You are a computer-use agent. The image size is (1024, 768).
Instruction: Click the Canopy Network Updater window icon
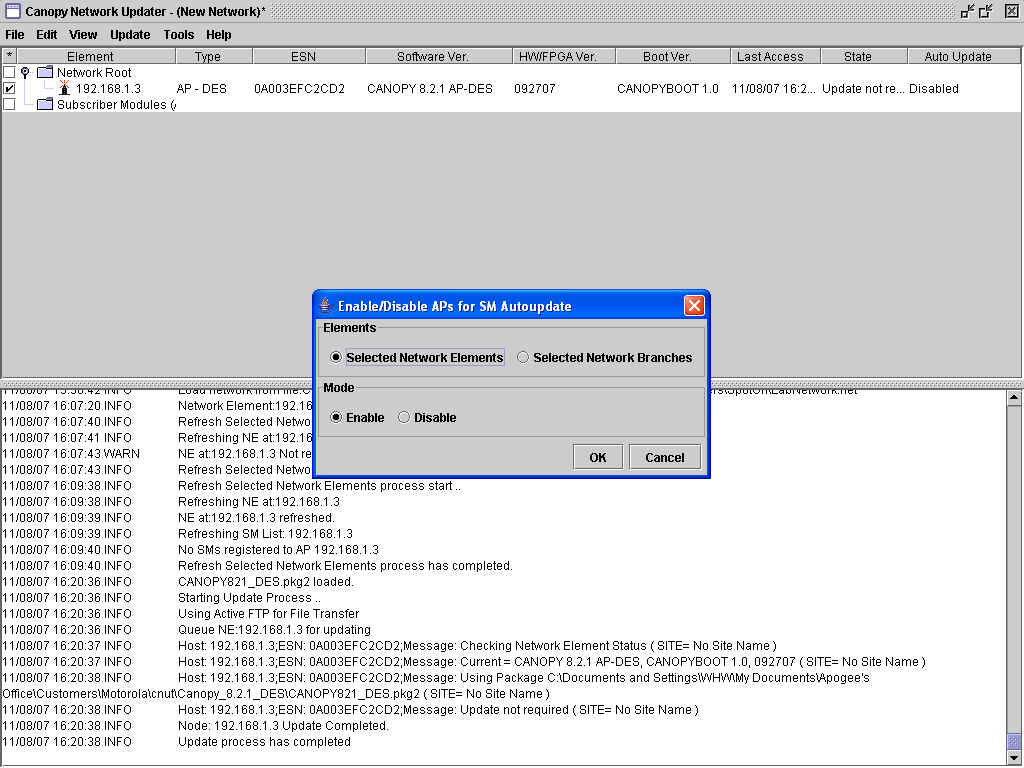[x=13, y=12]
